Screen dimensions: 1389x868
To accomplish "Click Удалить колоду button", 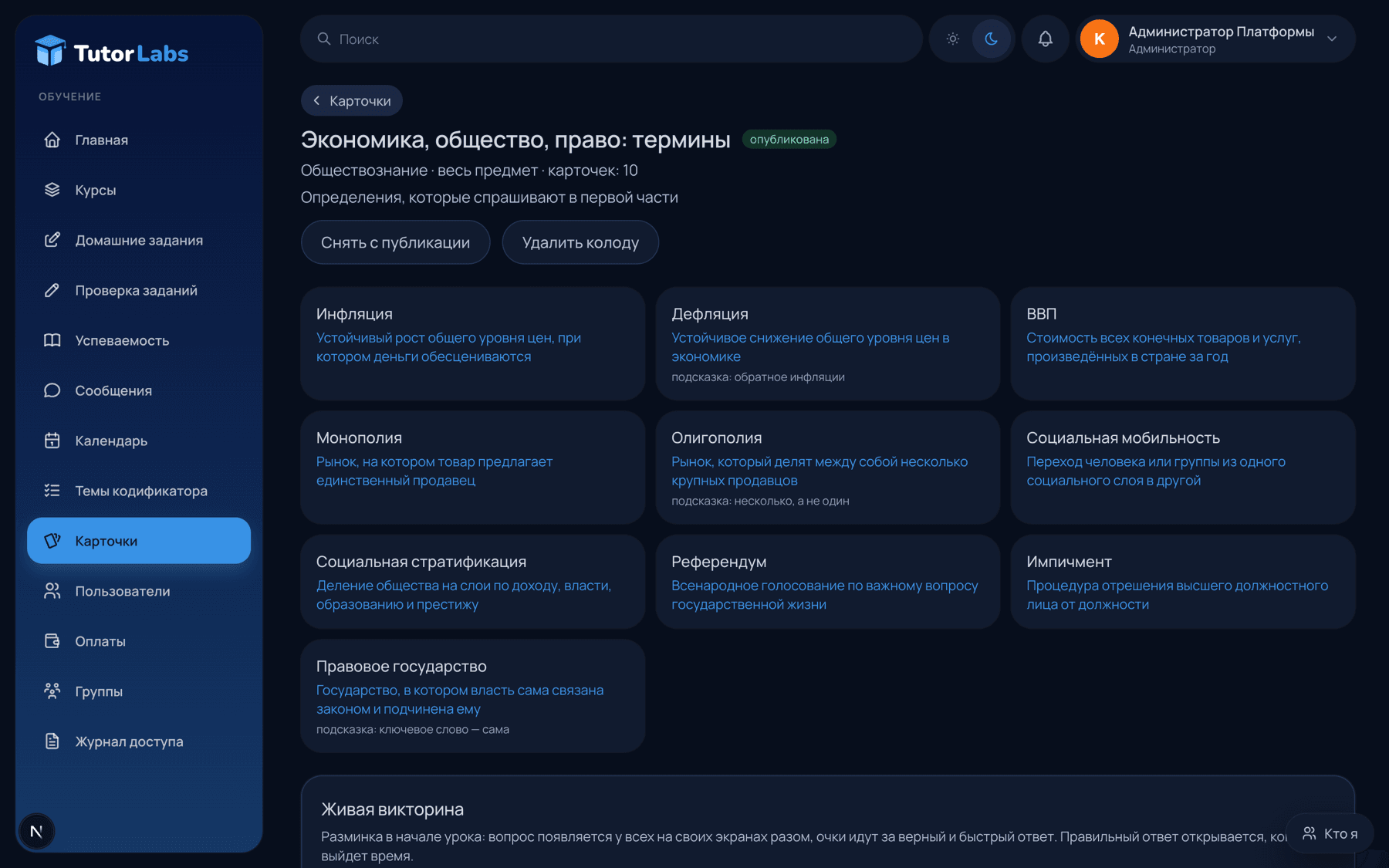I will click(580, 242).
